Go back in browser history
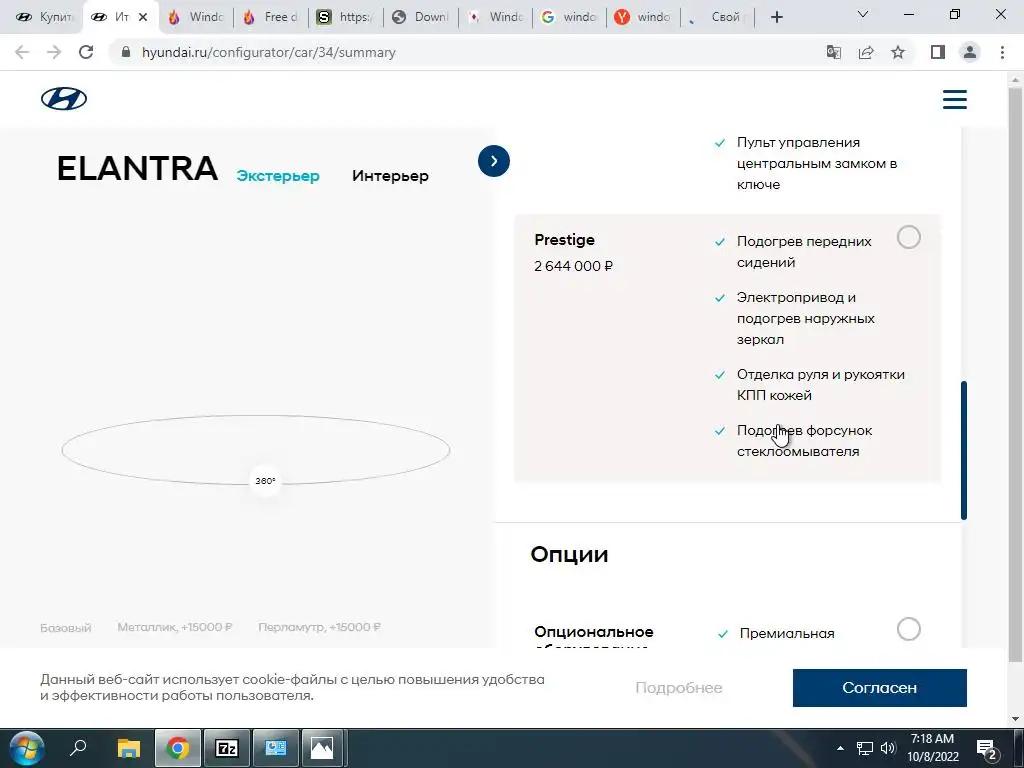Viewport: 1024px width, 768px height. 22,52
